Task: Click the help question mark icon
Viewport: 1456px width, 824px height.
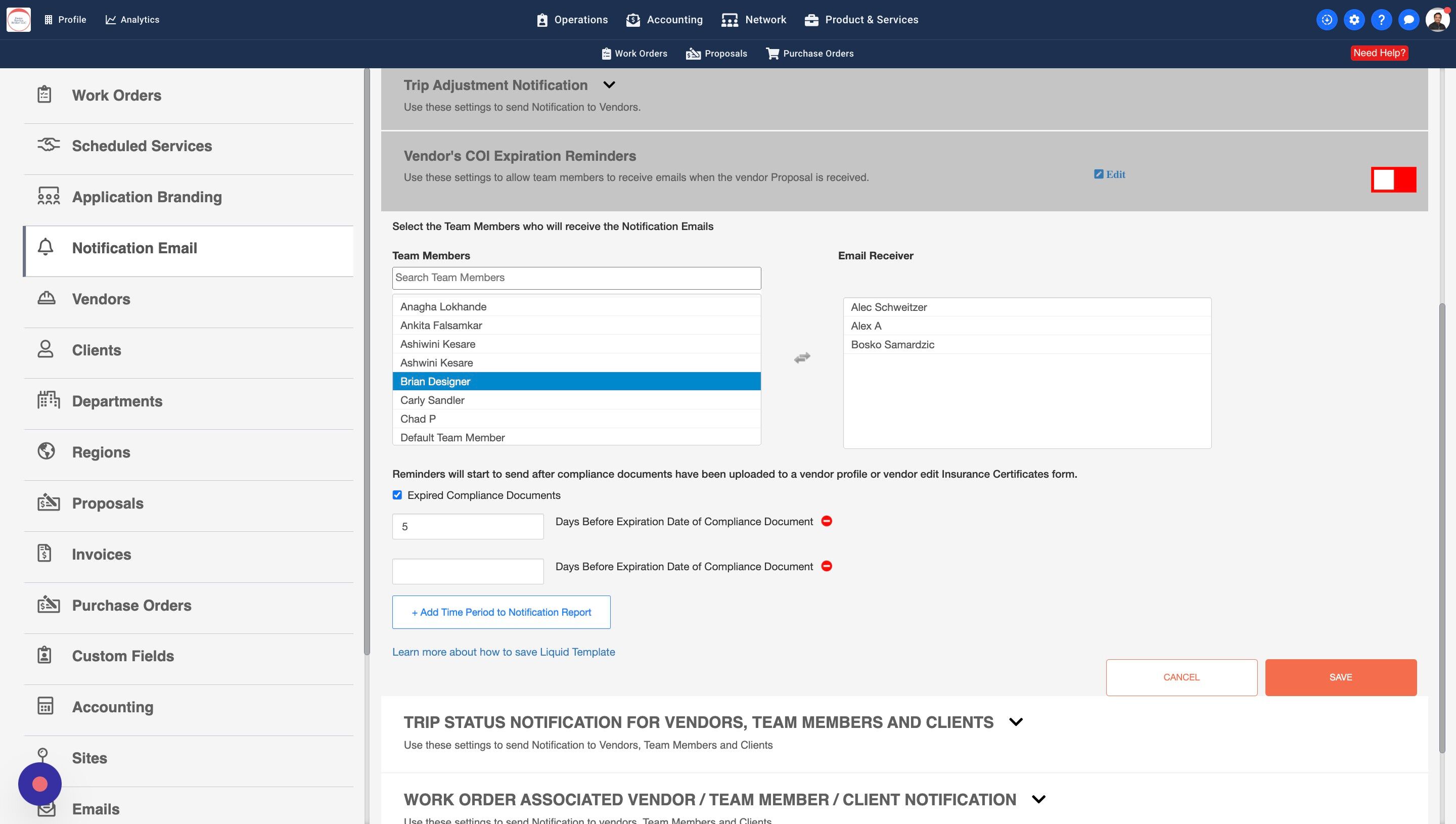Action: [1381, 20]
